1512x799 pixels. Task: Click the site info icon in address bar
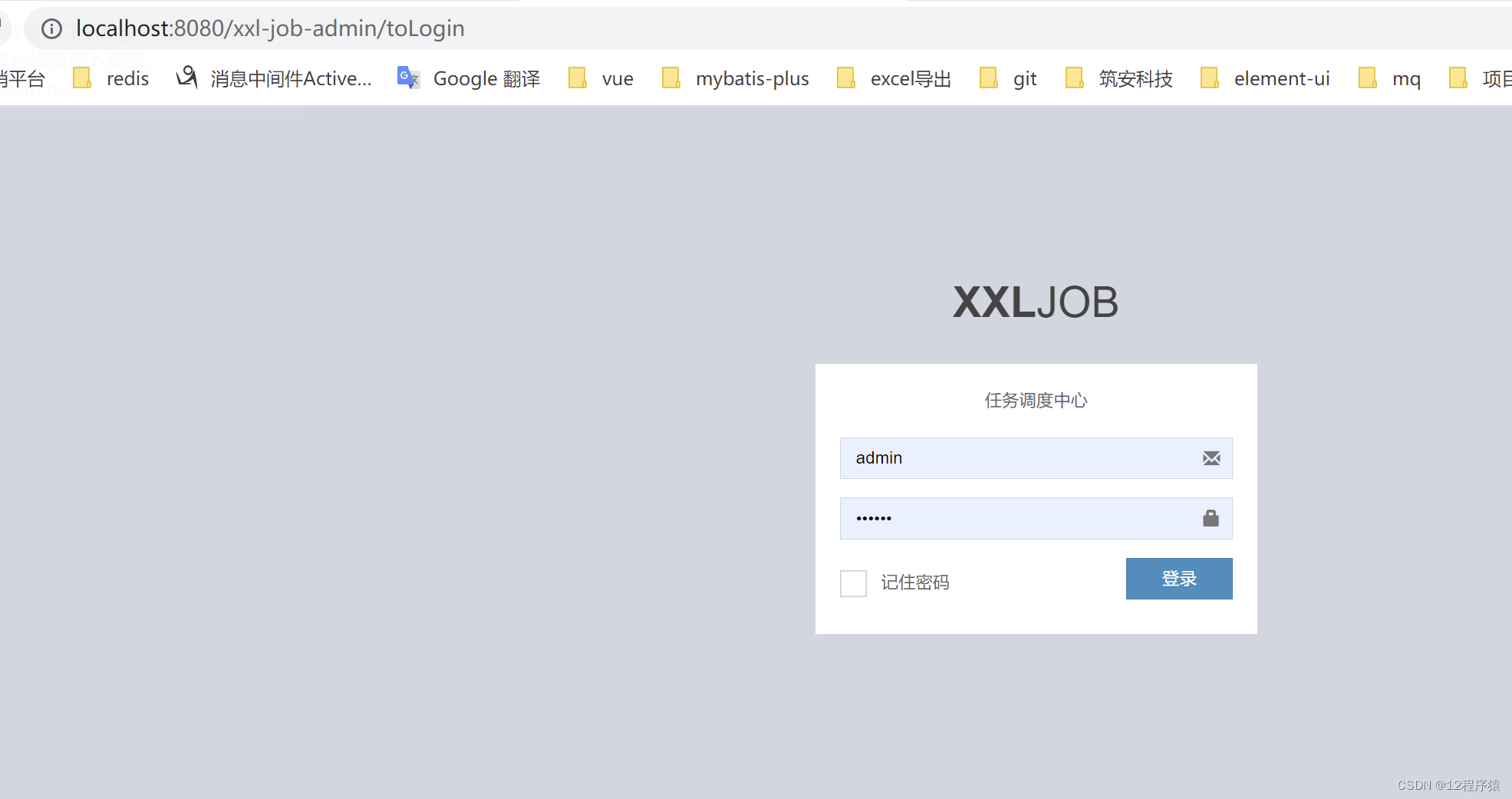(x=51, y=29)
